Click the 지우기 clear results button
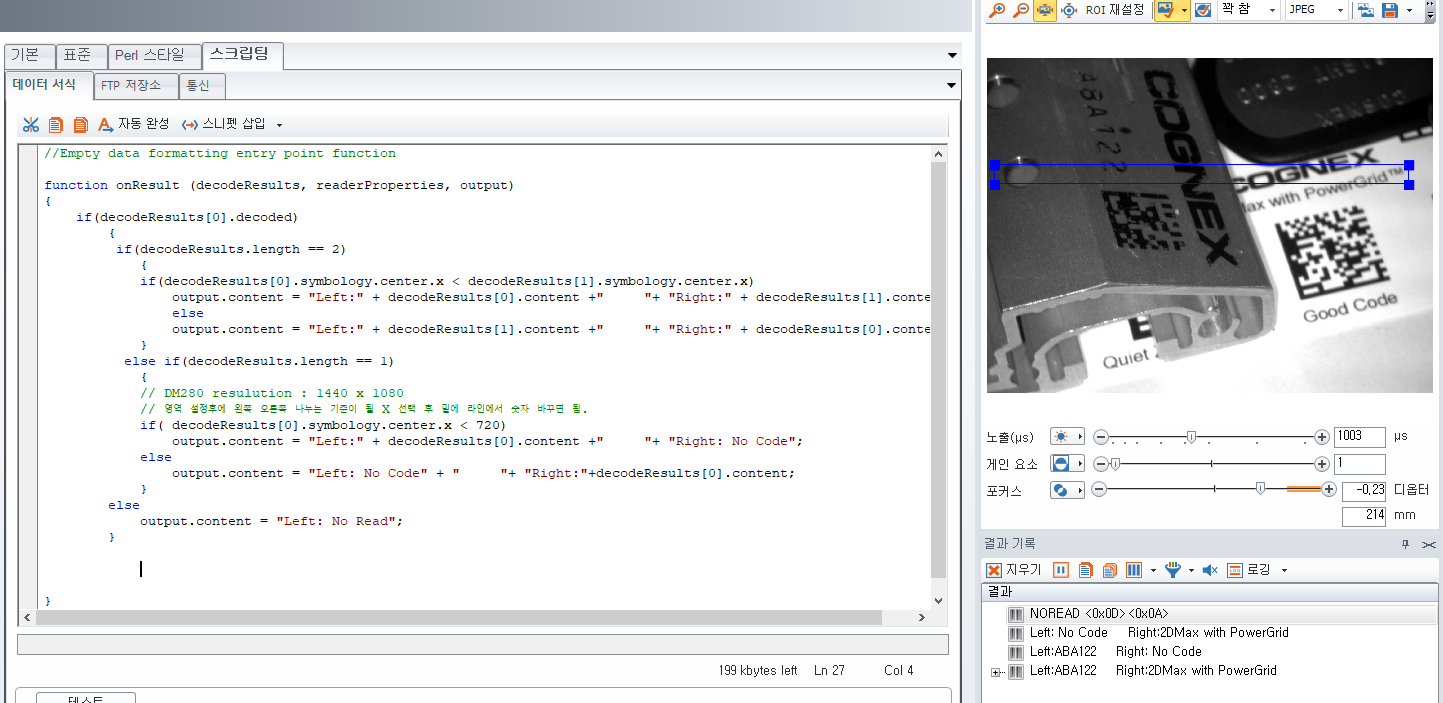Viewport: 1443px width, 703px height. pyautogui.click(x=1014, y=570)
